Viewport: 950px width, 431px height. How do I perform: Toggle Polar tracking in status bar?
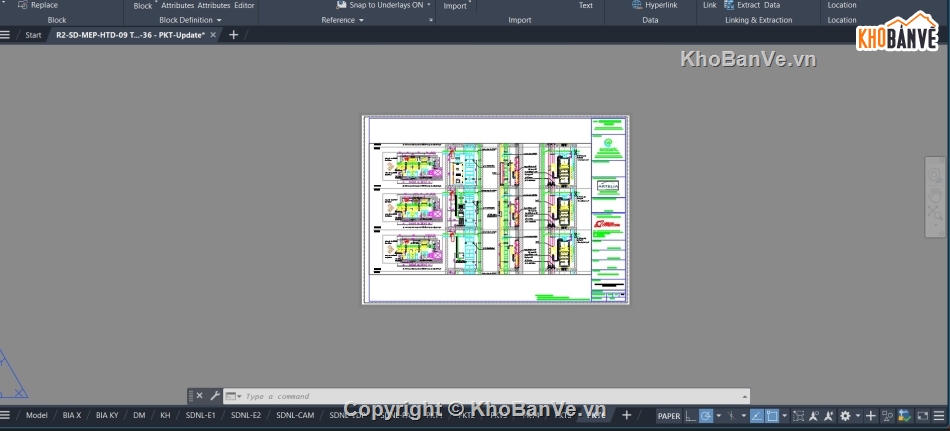[706, 416]
